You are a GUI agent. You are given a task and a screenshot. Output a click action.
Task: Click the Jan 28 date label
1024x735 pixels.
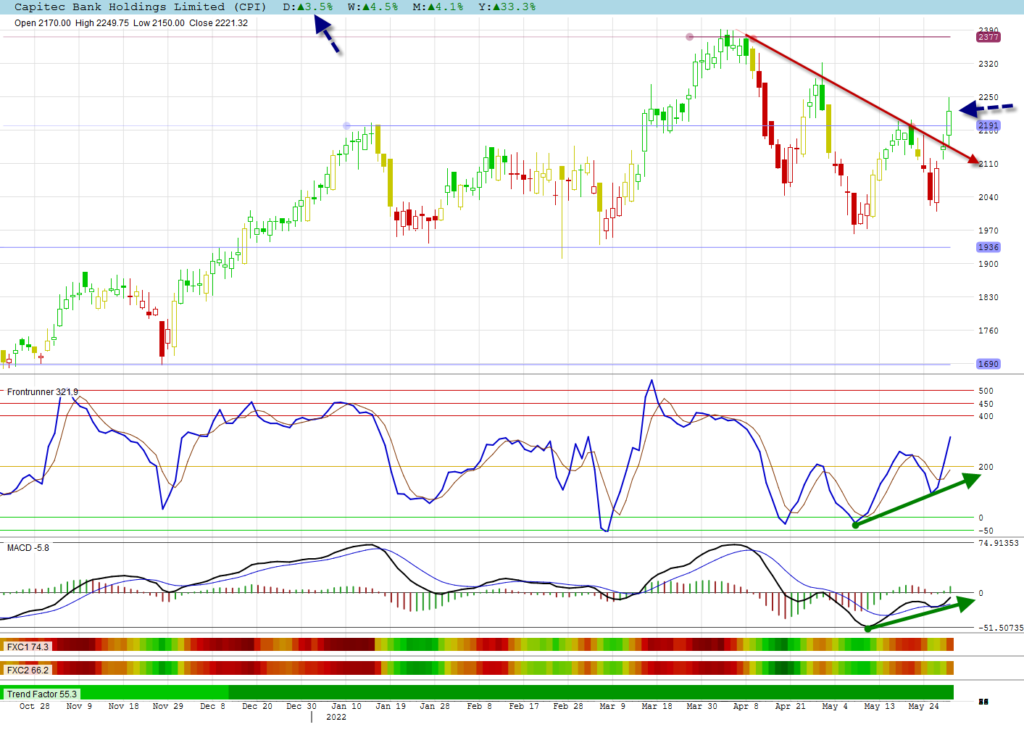tap(434, 706)
